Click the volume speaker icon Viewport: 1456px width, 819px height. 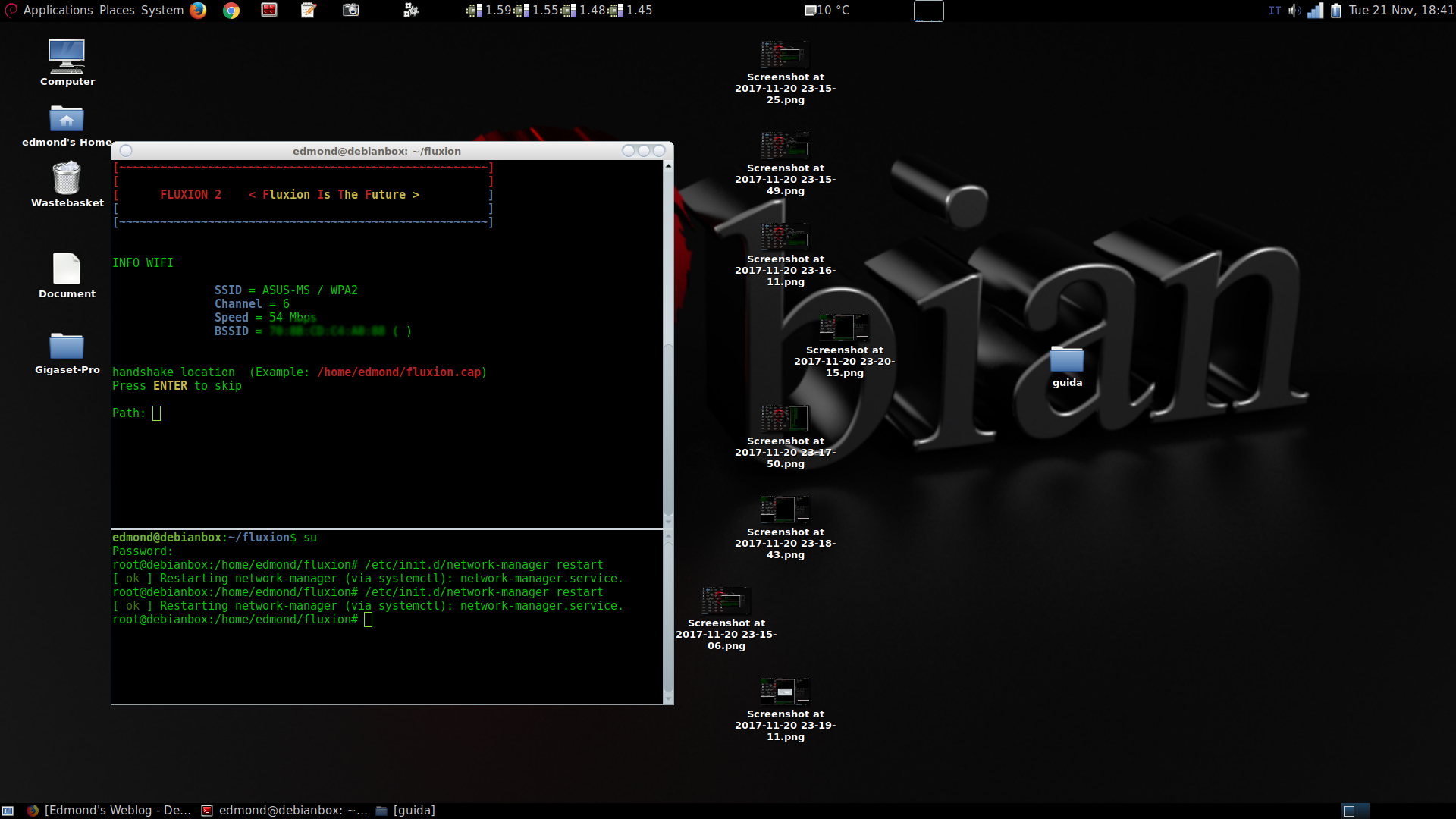[x=1294, y=11]
